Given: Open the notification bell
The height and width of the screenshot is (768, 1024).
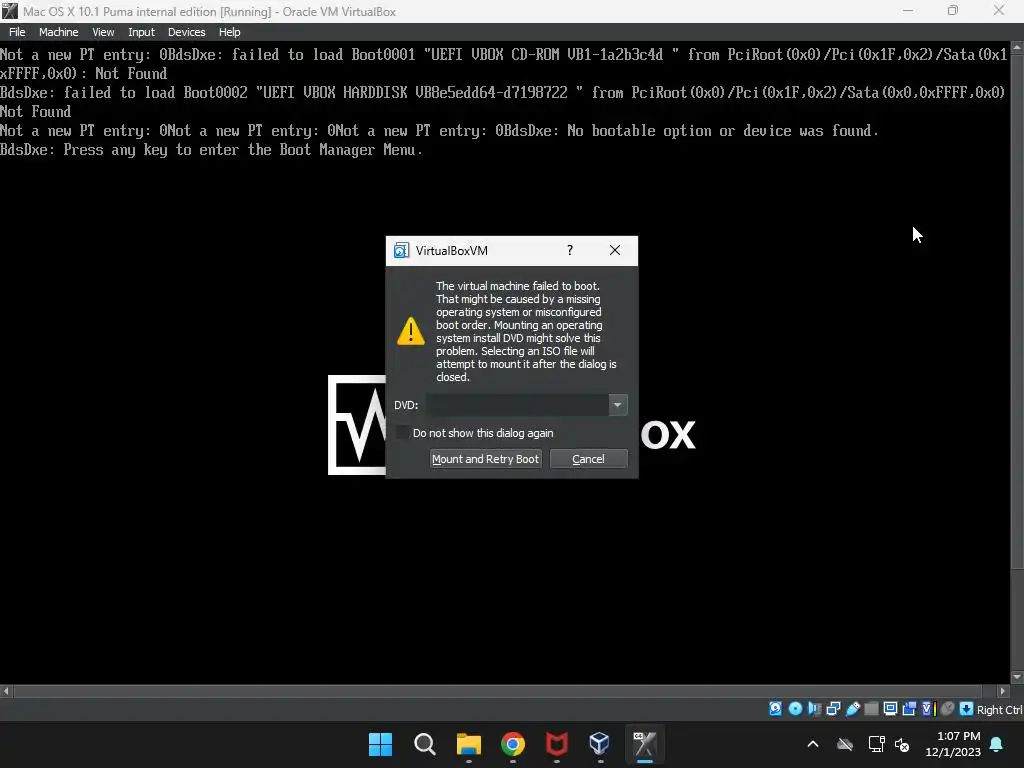Looking at the screenshot, I should [x=997, y=744].
